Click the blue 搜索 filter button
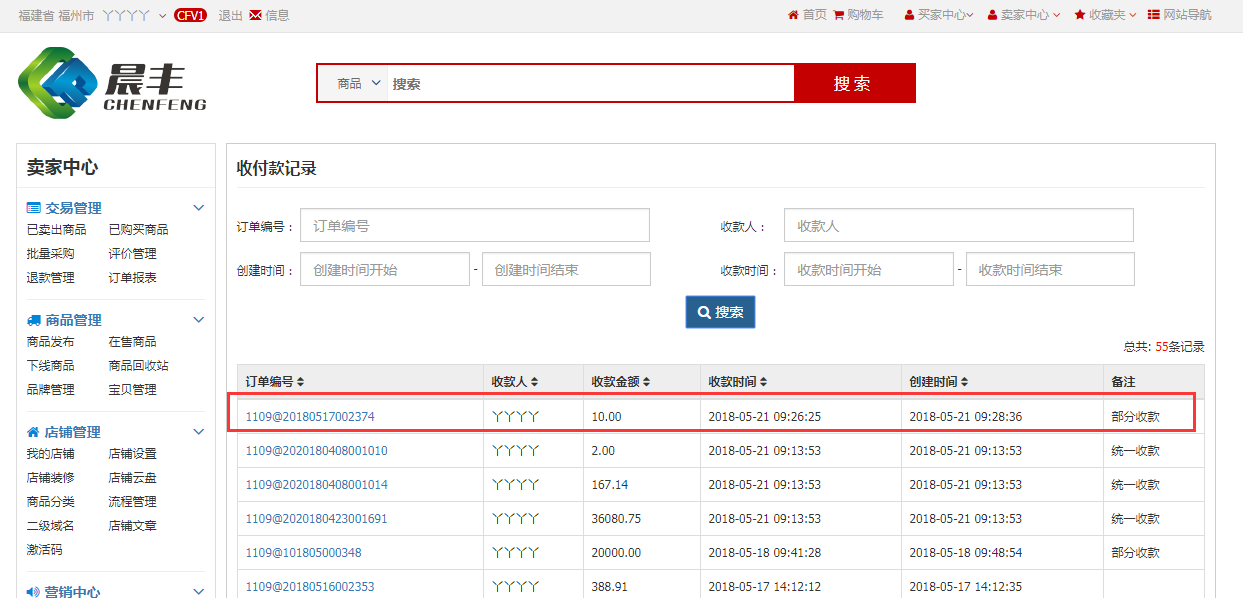This screenshot has width=1243, height=598. (x=720, y=312)
